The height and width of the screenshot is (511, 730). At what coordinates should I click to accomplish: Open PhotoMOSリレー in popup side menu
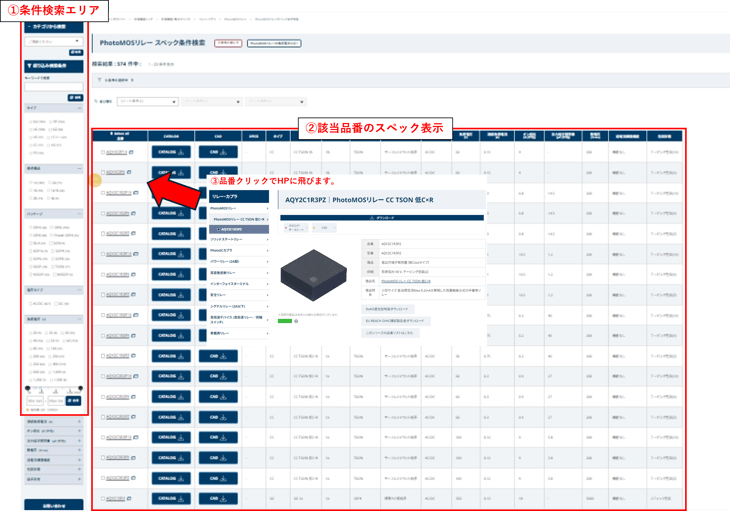239,208
